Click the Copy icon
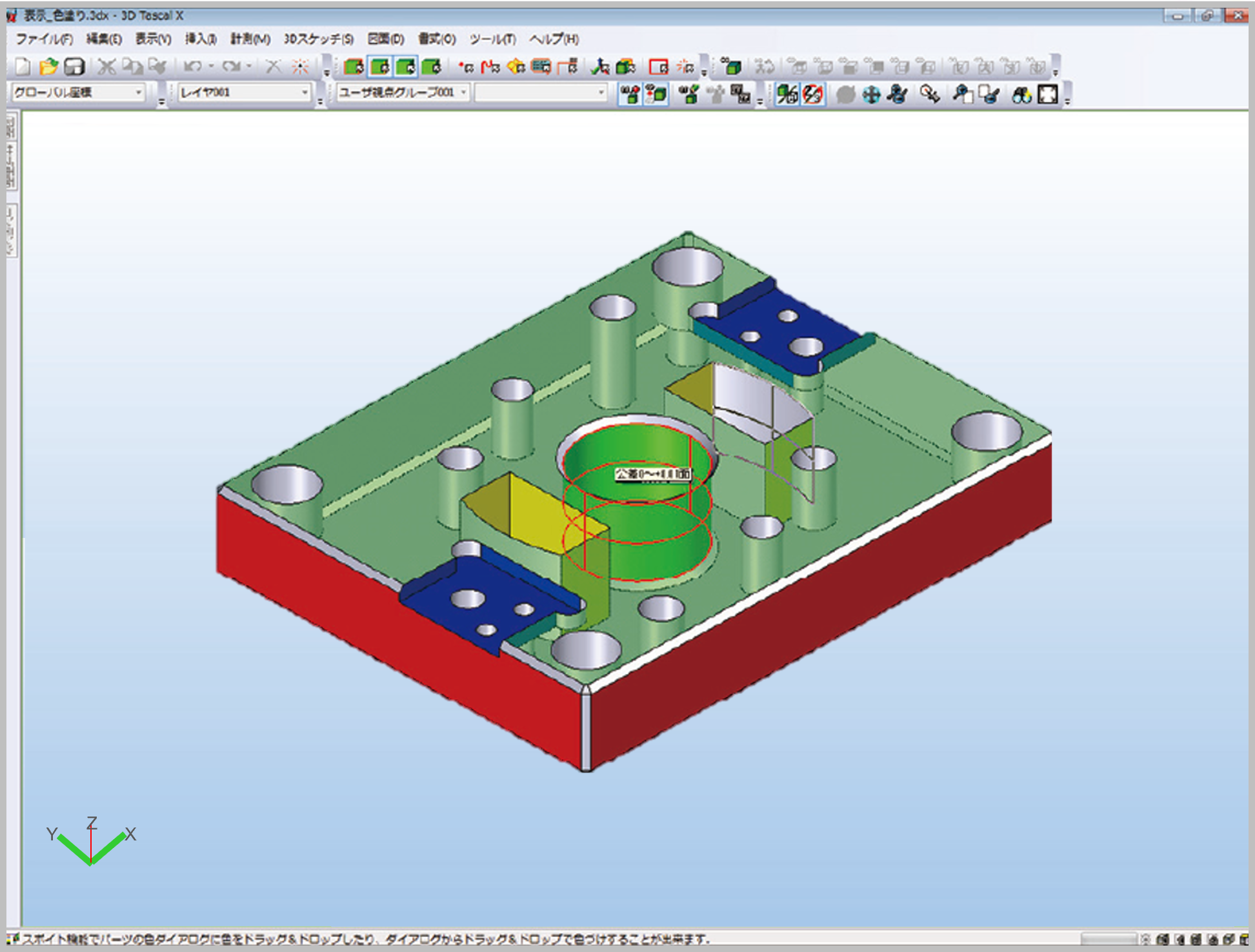This screenshot has height=952, width=1255. (132, 66)
